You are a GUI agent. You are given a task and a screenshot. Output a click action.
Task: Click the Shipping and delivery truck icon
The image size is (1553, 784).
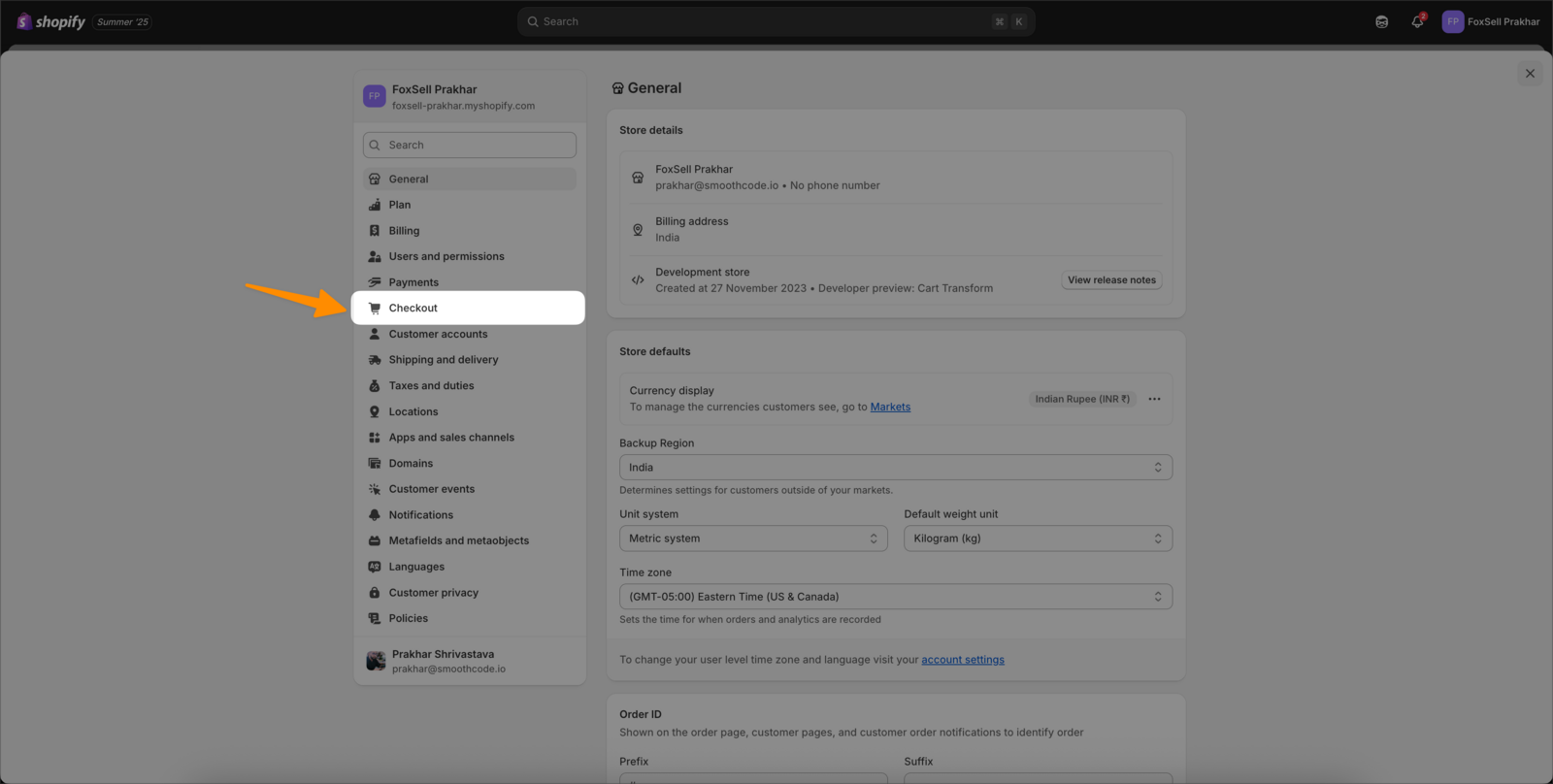coord(375,360)
